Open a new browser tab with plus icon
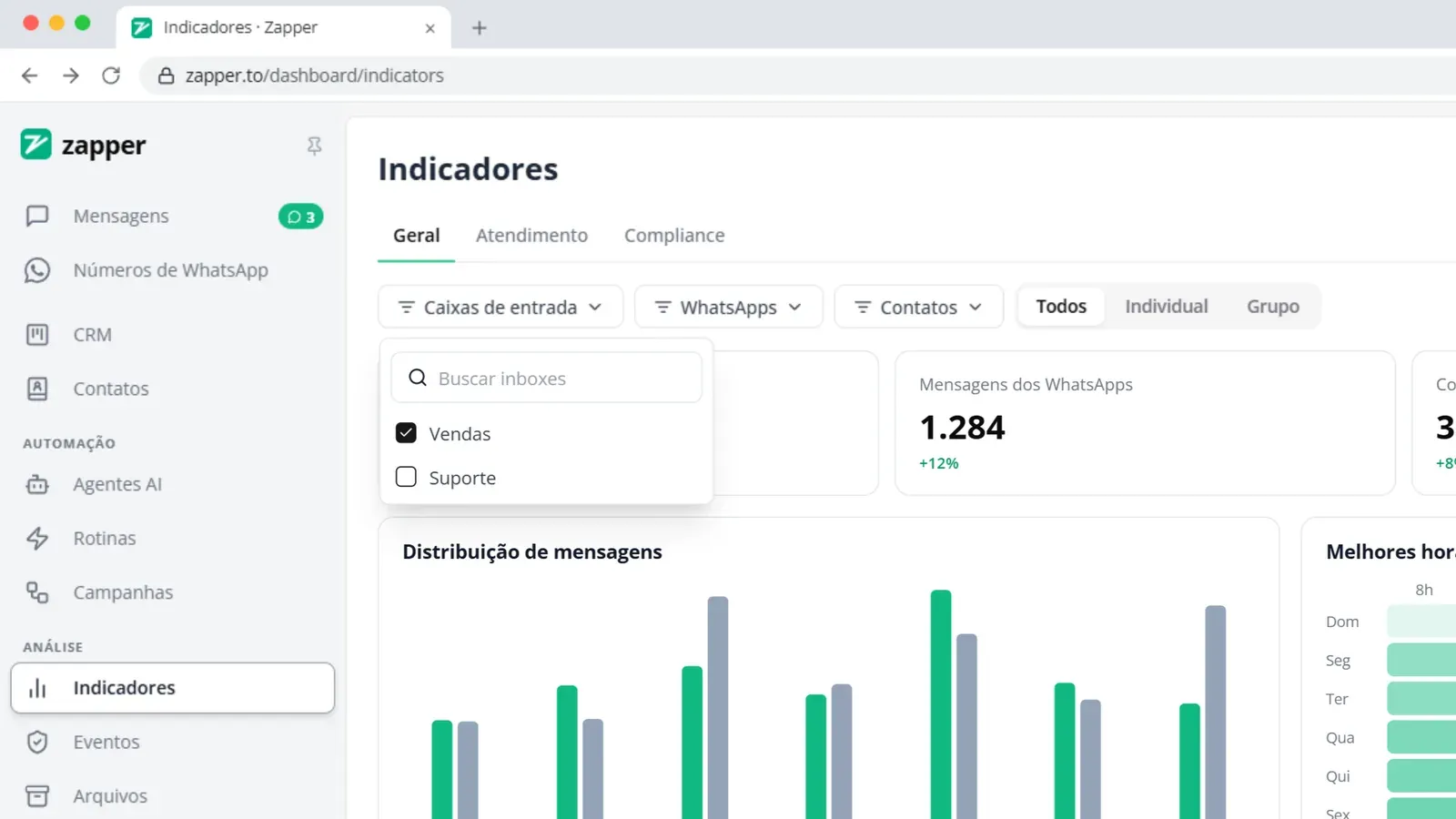Viewport: 1456px width, 819px height. click(x=480, y=28)
